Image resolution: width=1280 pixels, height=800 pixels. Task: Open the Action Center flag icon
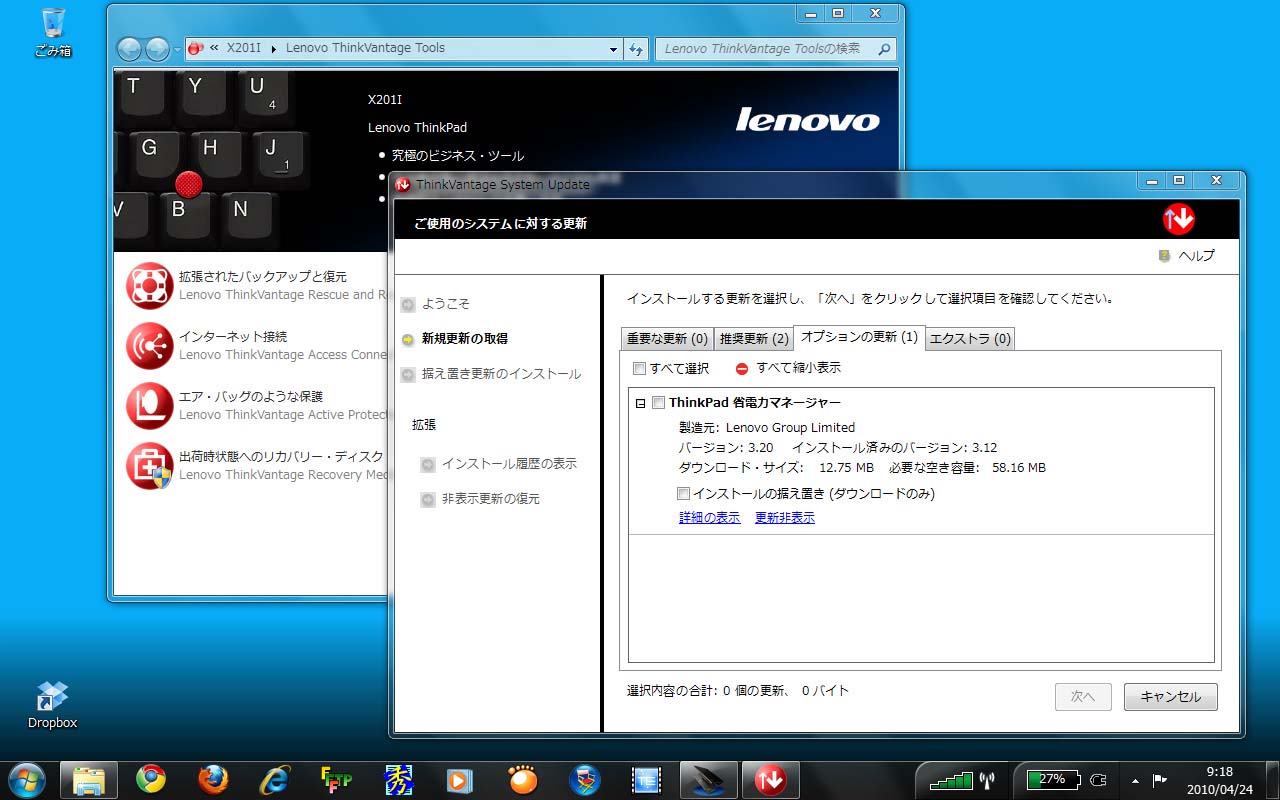click(x=1160, y=779)
